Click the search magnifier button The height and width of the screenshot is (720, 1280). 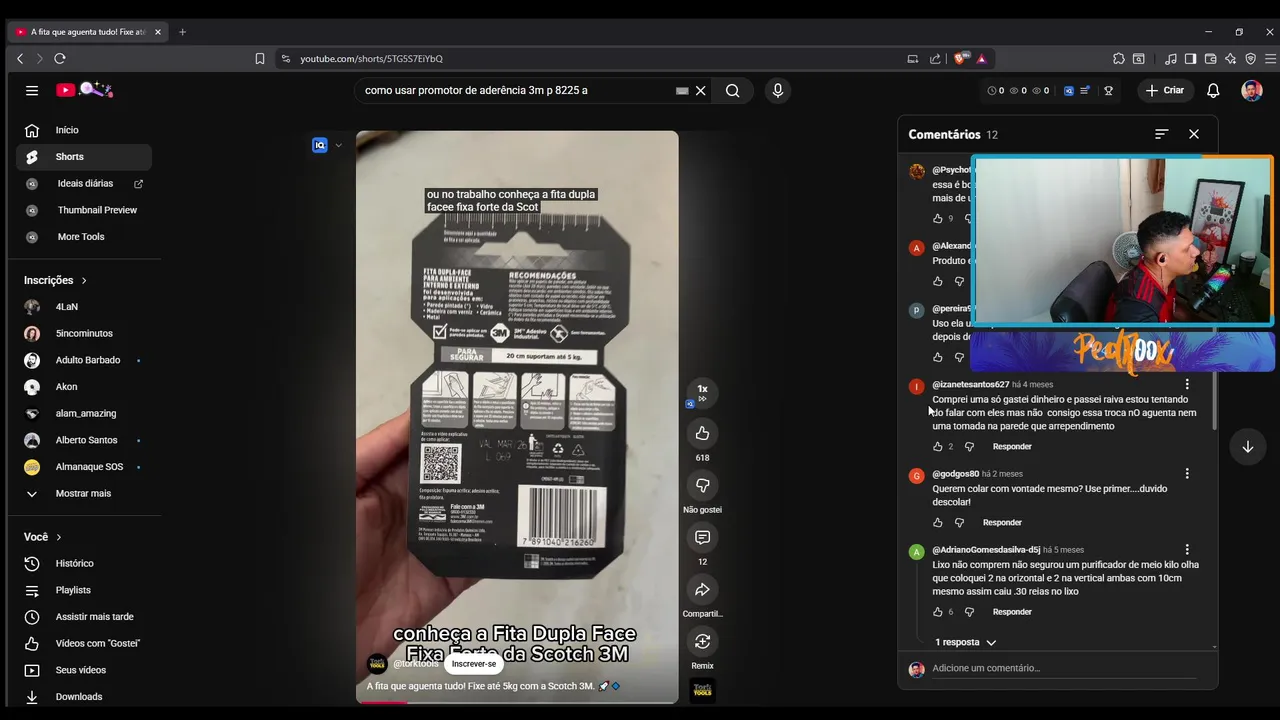[732, 90]
